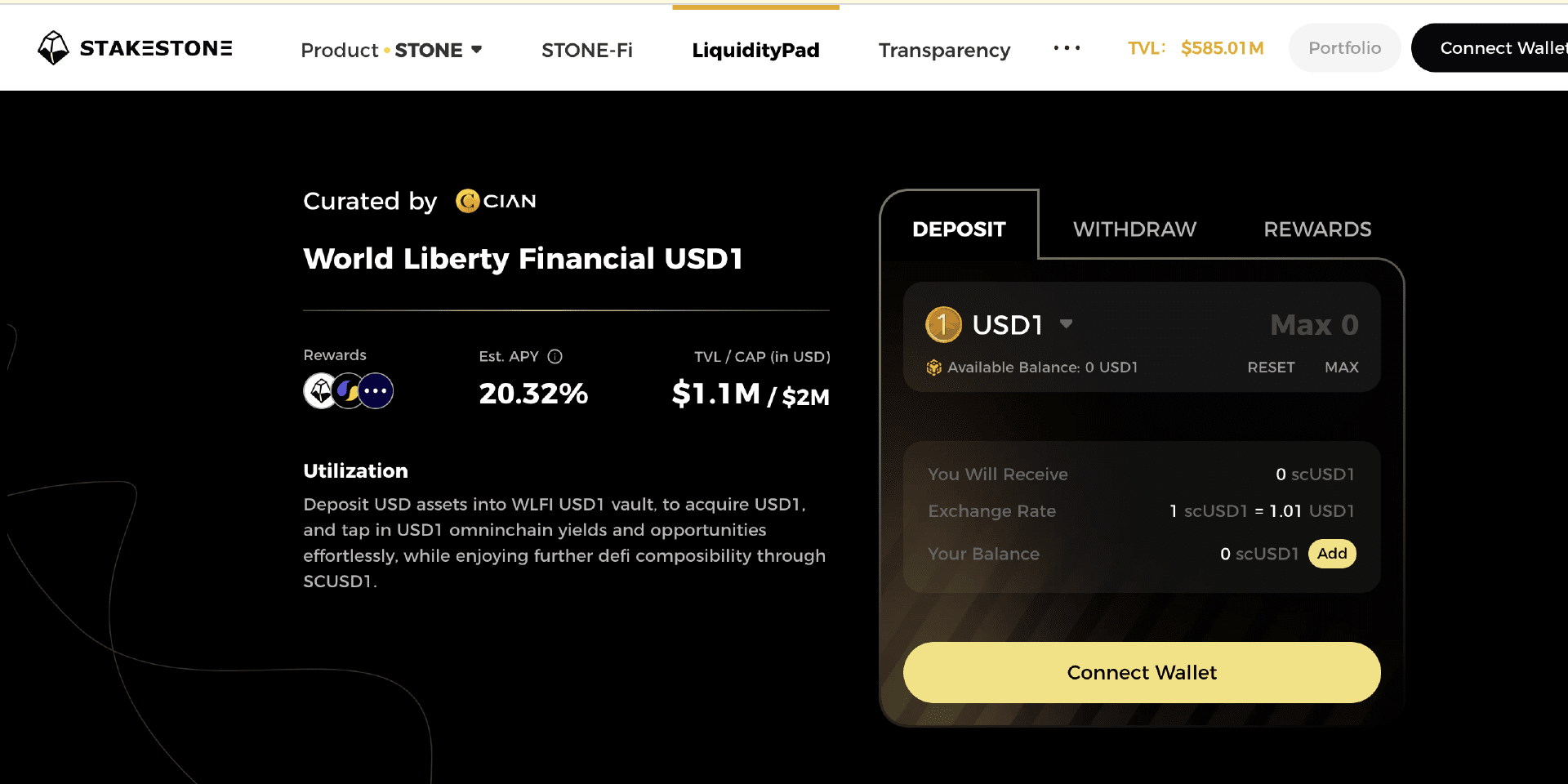Viewport: 1568px width, 784px height.
Task: Open the STONE-Fi menu item
Action: (587, 50)
